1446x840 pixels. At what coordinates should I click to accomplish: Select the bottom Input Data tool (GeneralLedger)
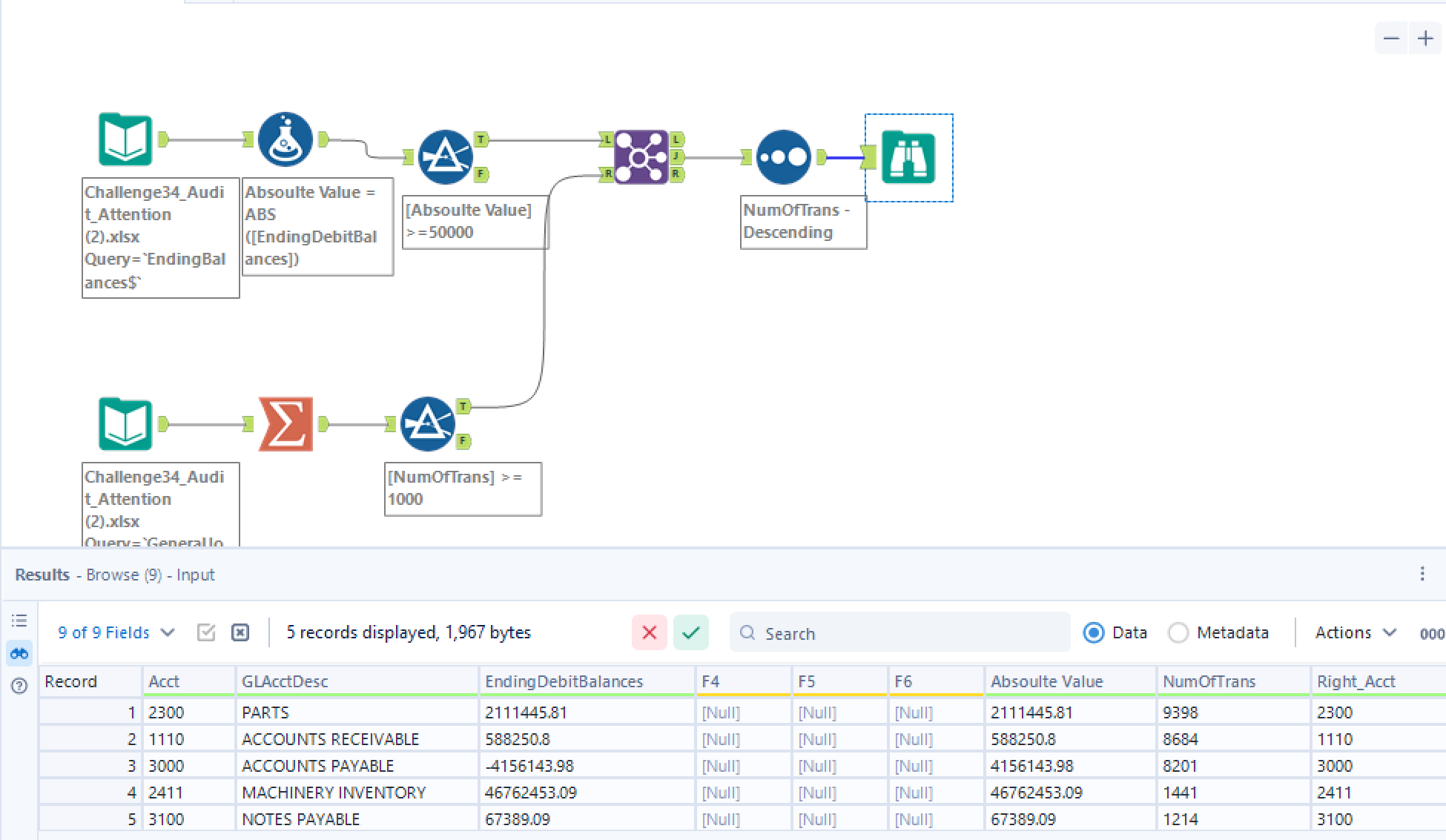pos(125,424)
